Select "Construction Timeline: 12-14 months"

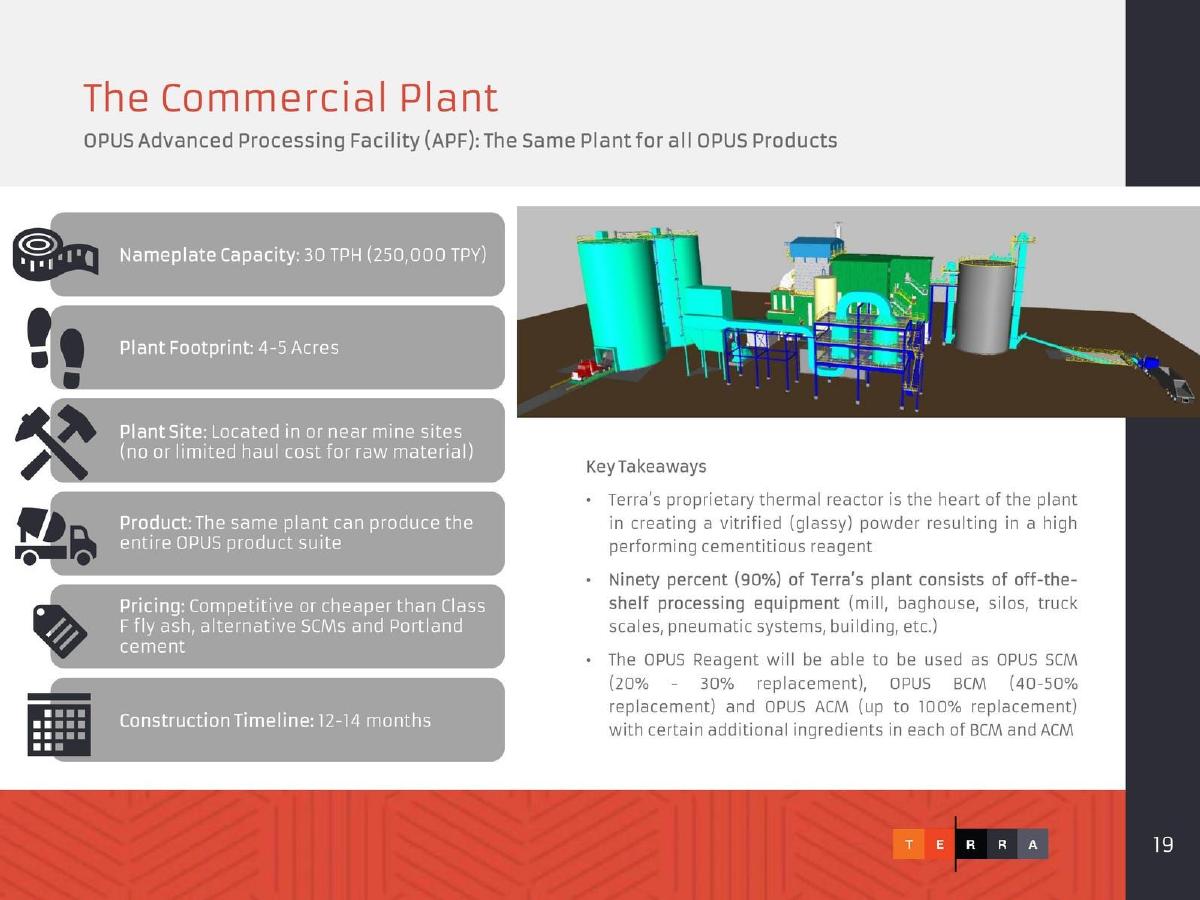pos(275,720)
